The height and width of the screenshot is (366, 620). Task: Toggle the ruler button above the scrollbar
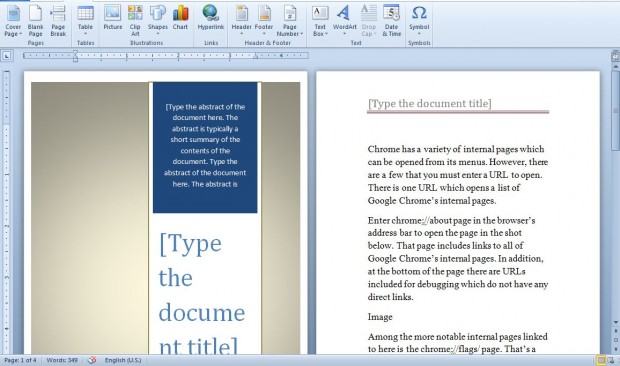pos(616,56)
